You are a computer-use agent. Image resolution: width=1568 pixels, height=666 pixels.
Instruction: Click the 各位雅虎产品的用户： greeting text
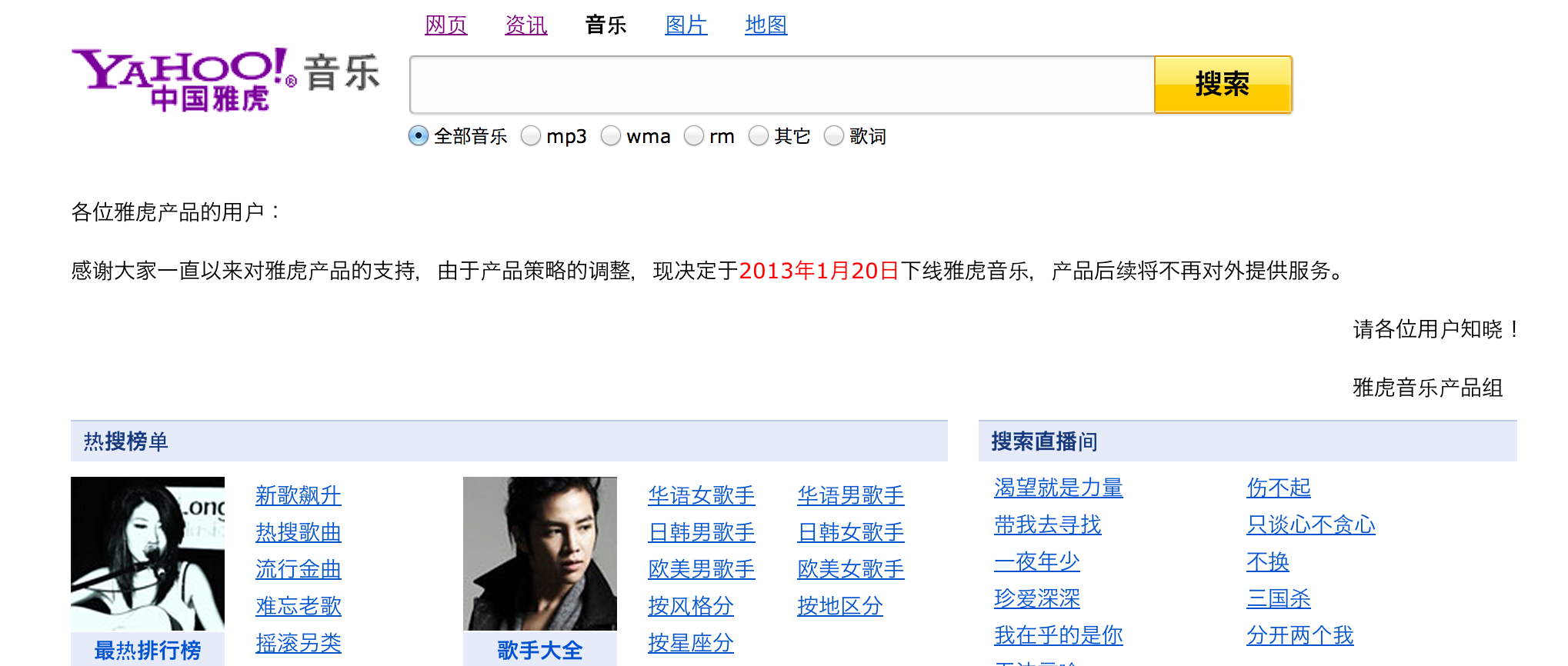[x=177, y=212]
